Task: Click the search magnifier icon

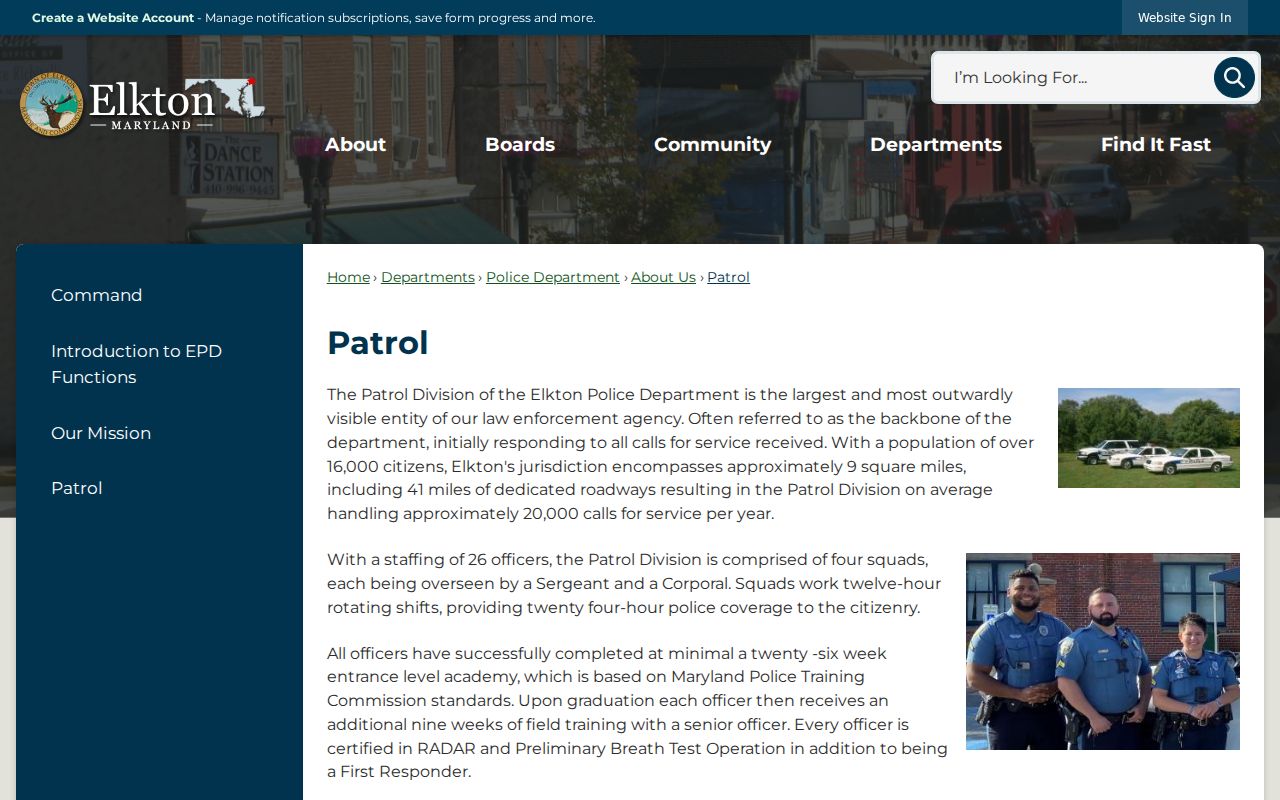Action: click(1234, 77)
